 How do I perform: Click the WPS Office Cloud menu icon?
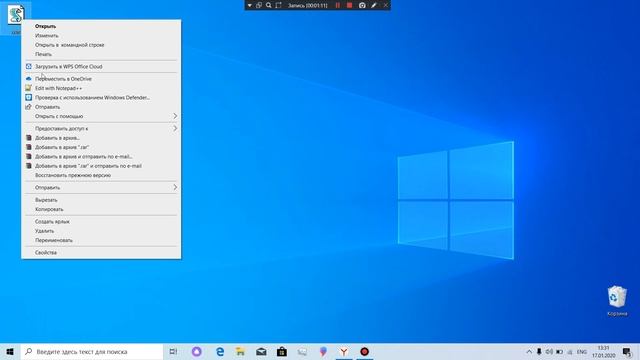tap(29, 67)
